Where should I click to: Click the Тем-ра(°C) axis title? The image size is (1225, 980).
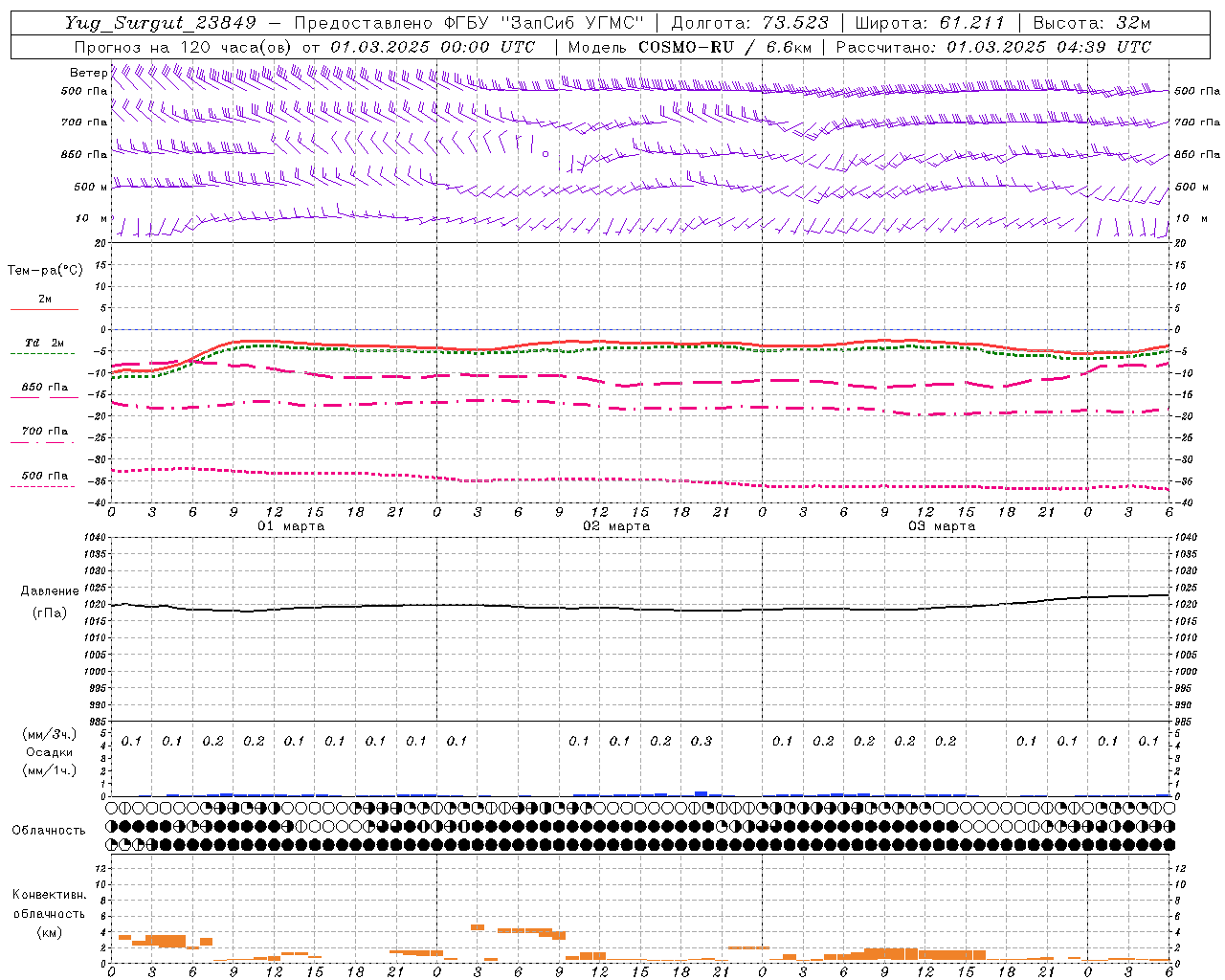(45, 271)
